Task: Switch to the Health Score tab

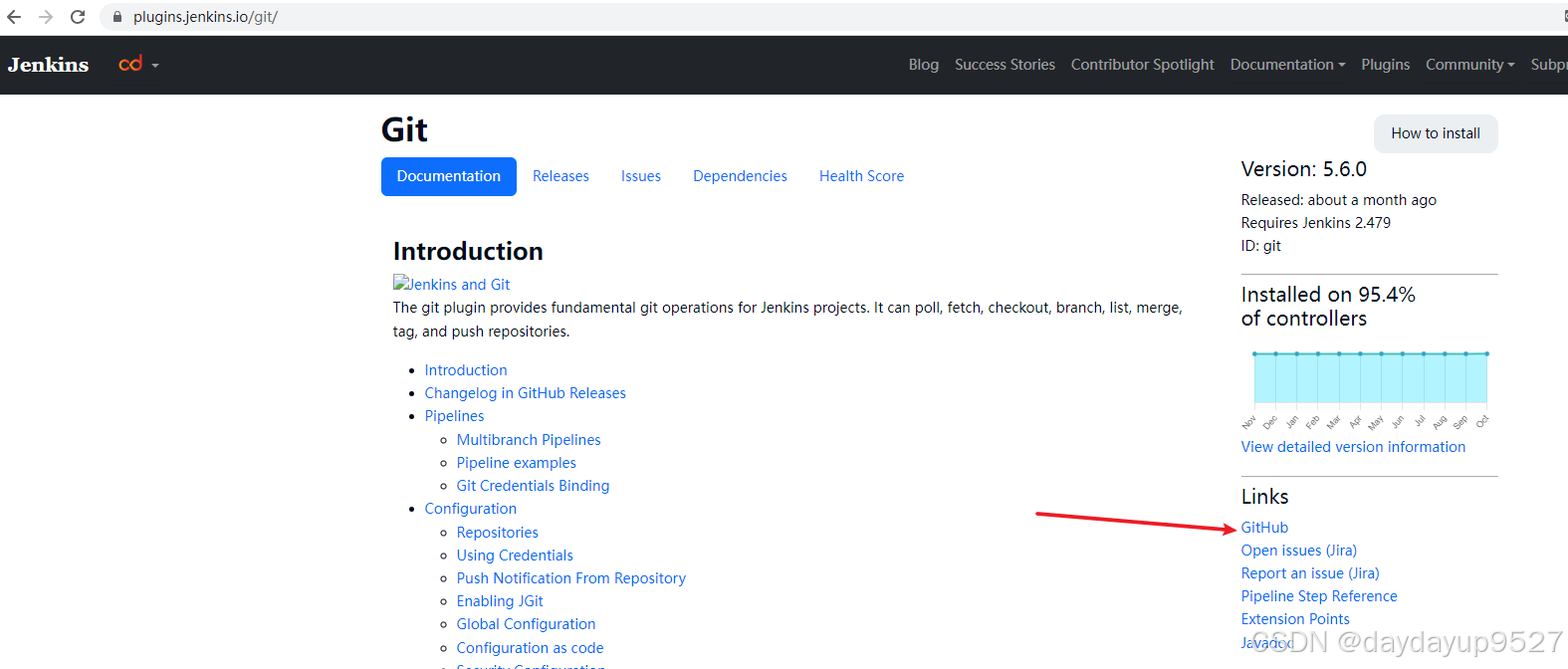Action: [862, 176]
